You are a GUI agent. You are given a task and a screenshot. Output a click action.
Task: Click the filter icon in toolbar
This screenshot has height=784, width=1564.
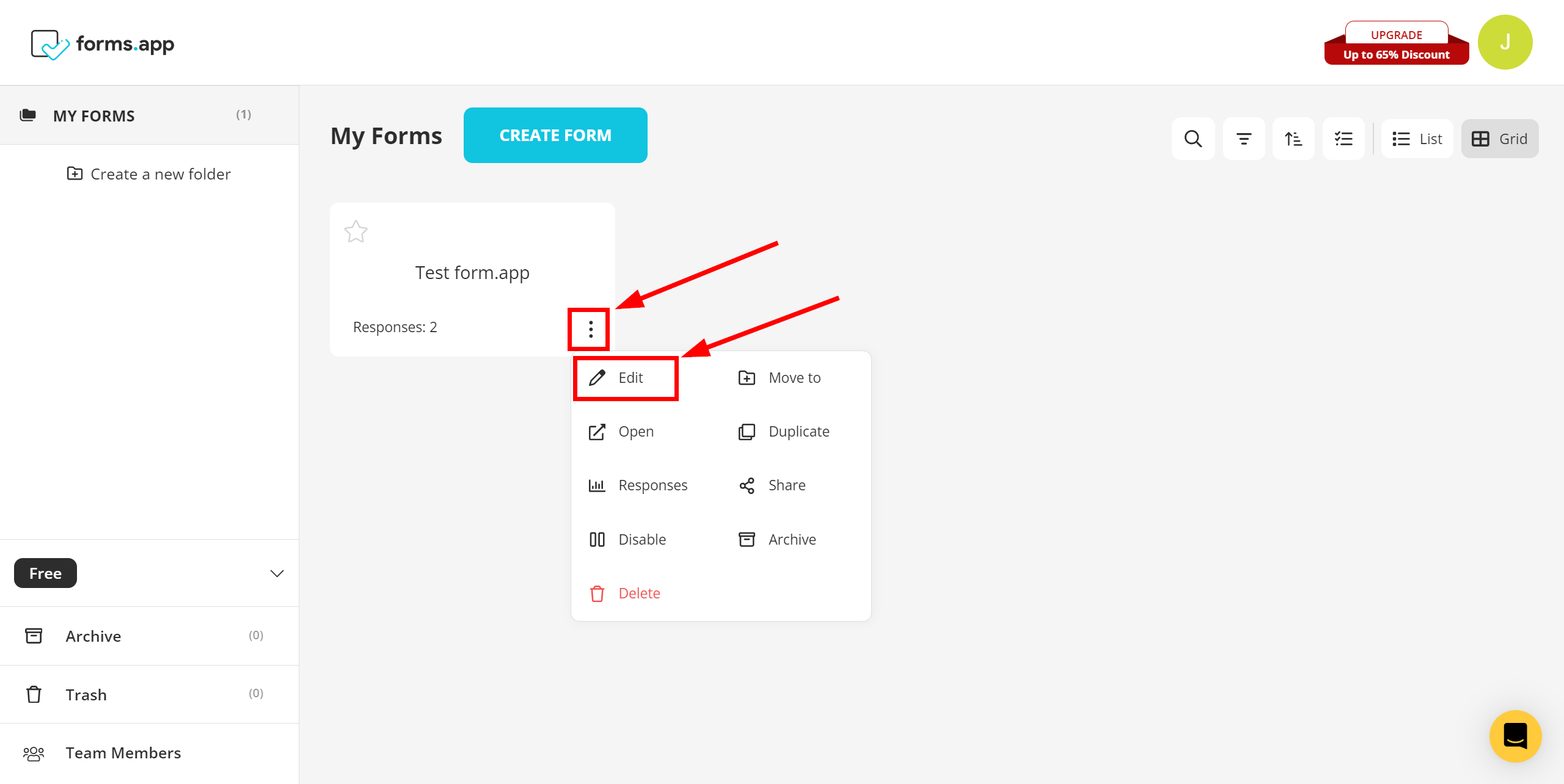[x=1245, y=138]
